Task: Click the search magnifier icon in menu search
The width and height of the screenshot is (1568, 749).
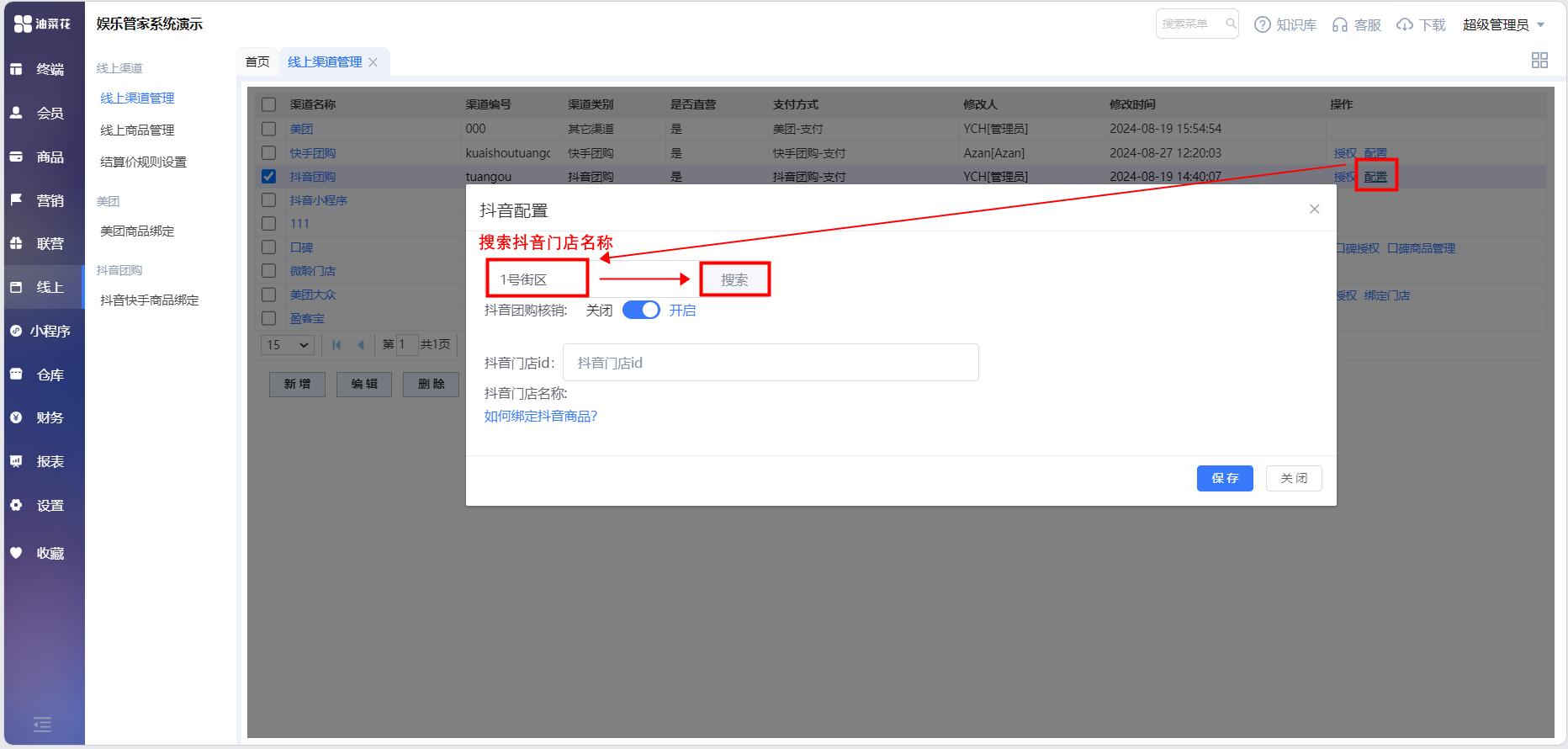Action: tap(1231, 24)
